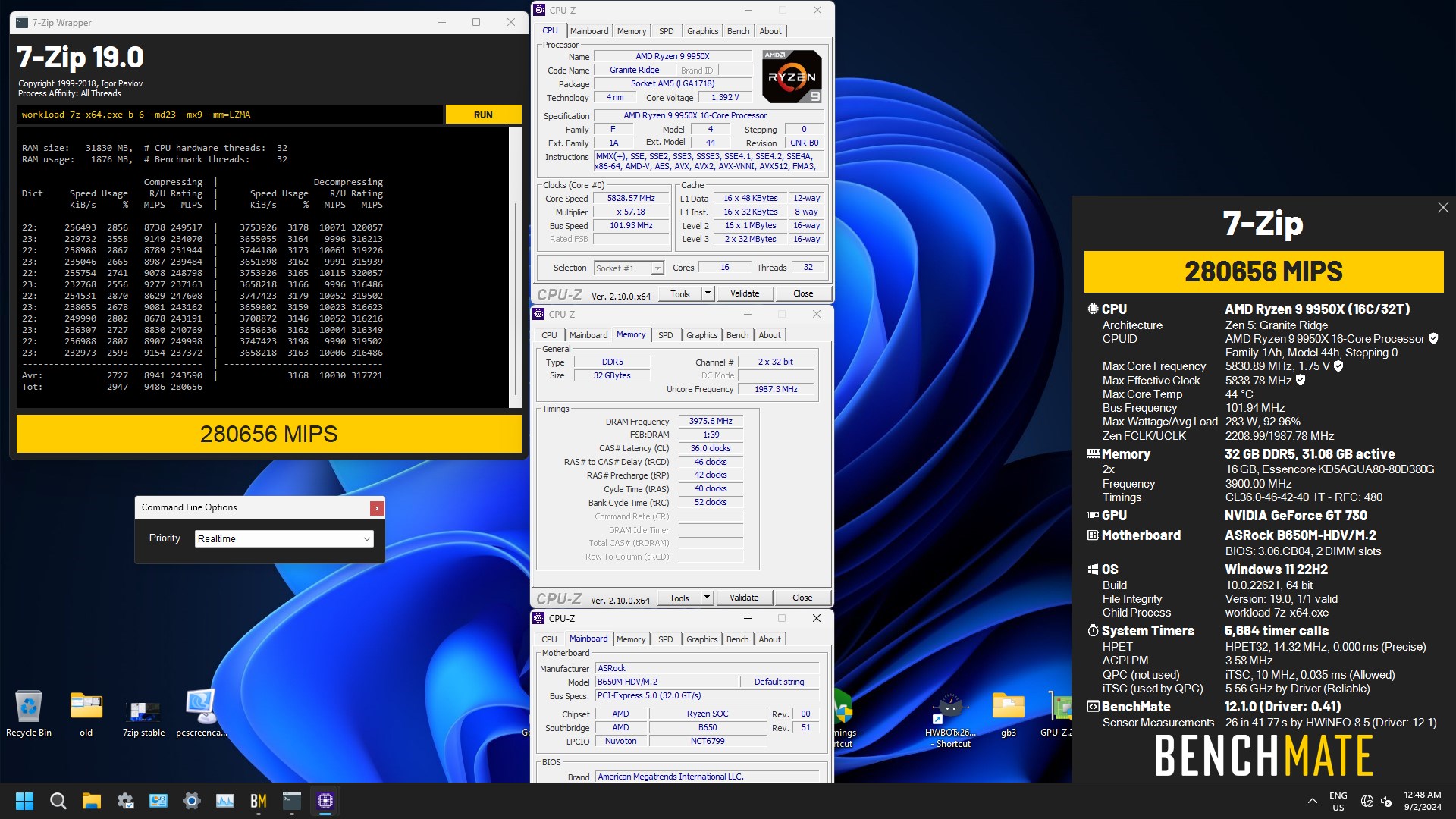1456x819 pixels.
Task: Click BenchMate BM icon in taskbar
Action: point(259,801)
